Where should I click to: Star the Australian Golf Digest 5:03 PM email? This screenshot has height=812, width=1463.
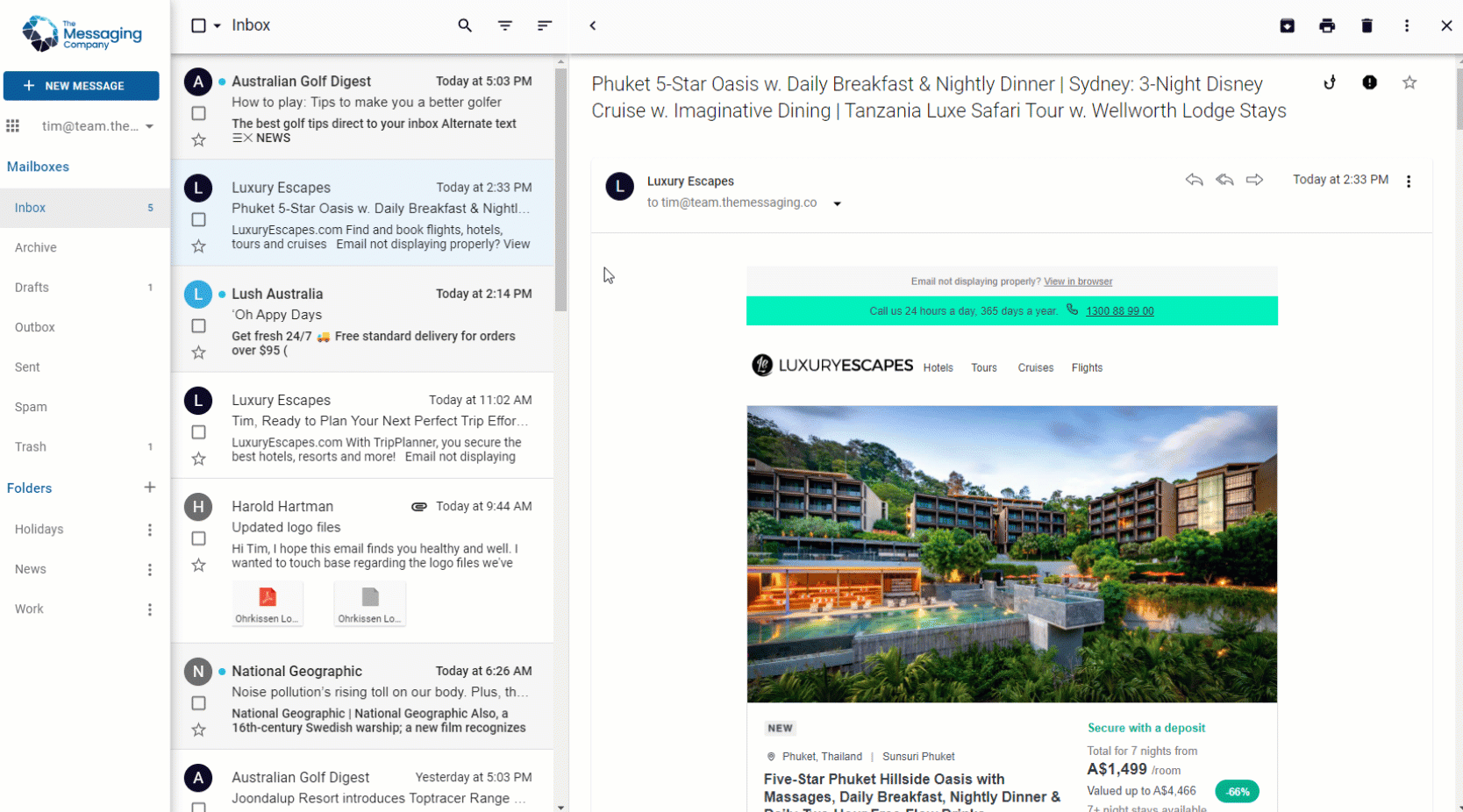click(x=199, y=140)
